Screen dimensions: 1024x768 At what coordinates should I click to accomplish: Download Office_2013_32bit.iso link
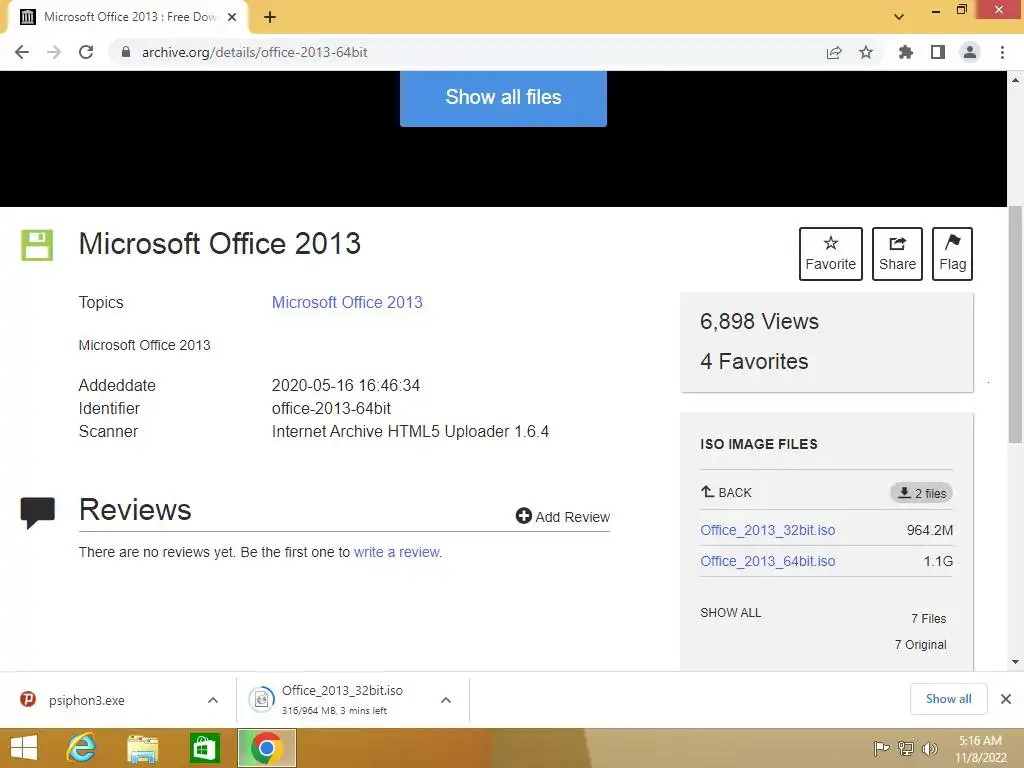tap(767, 530)
